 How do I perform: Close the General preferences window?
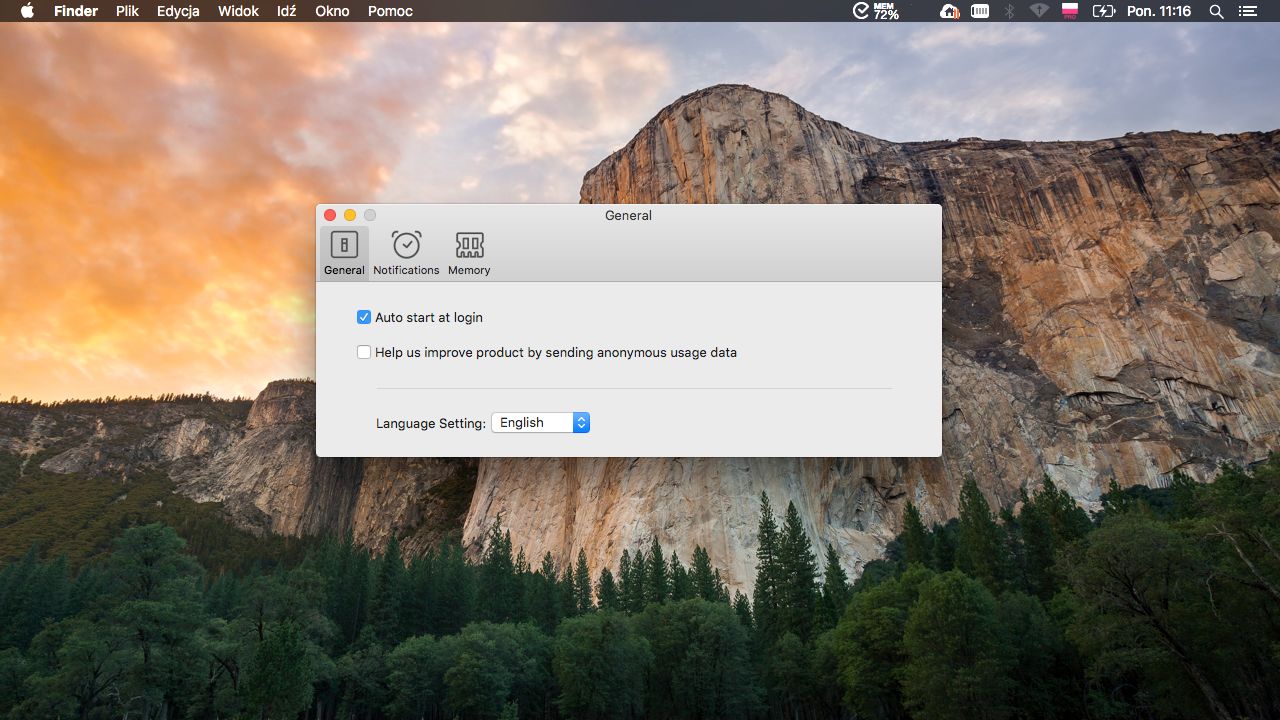pos(330,215)
